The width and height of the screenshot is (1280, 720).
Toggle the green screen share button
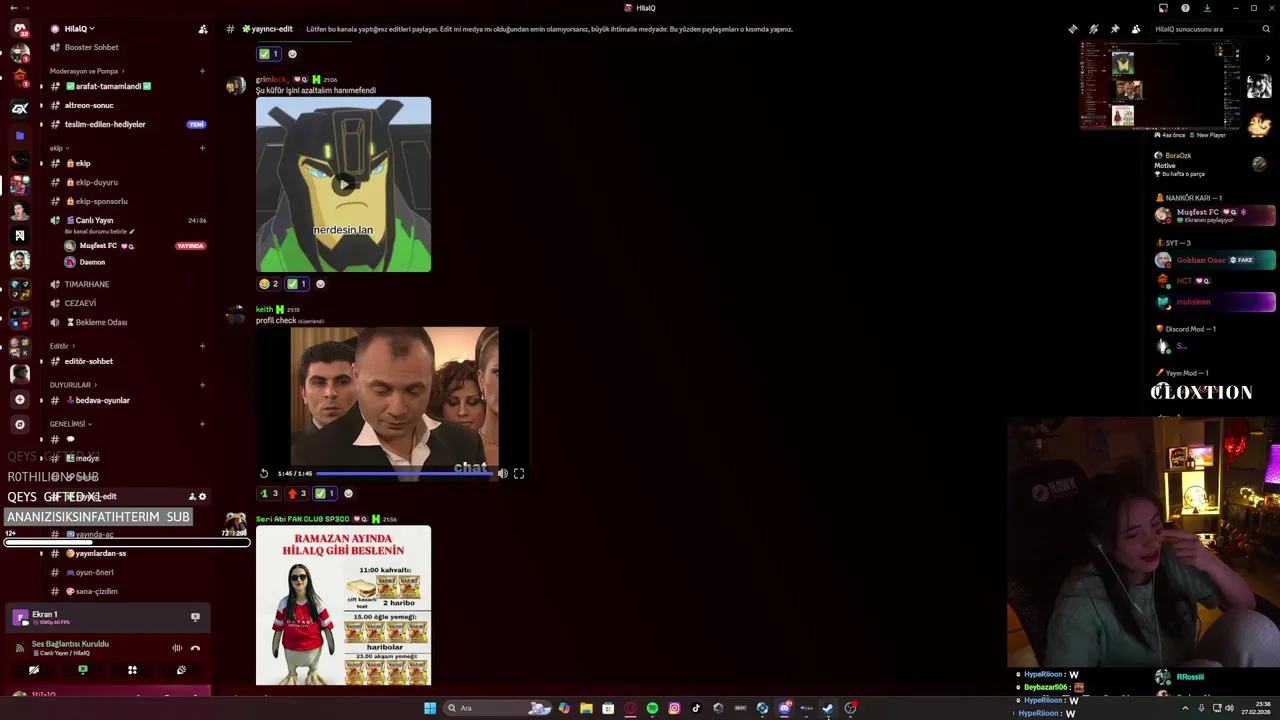83,670
